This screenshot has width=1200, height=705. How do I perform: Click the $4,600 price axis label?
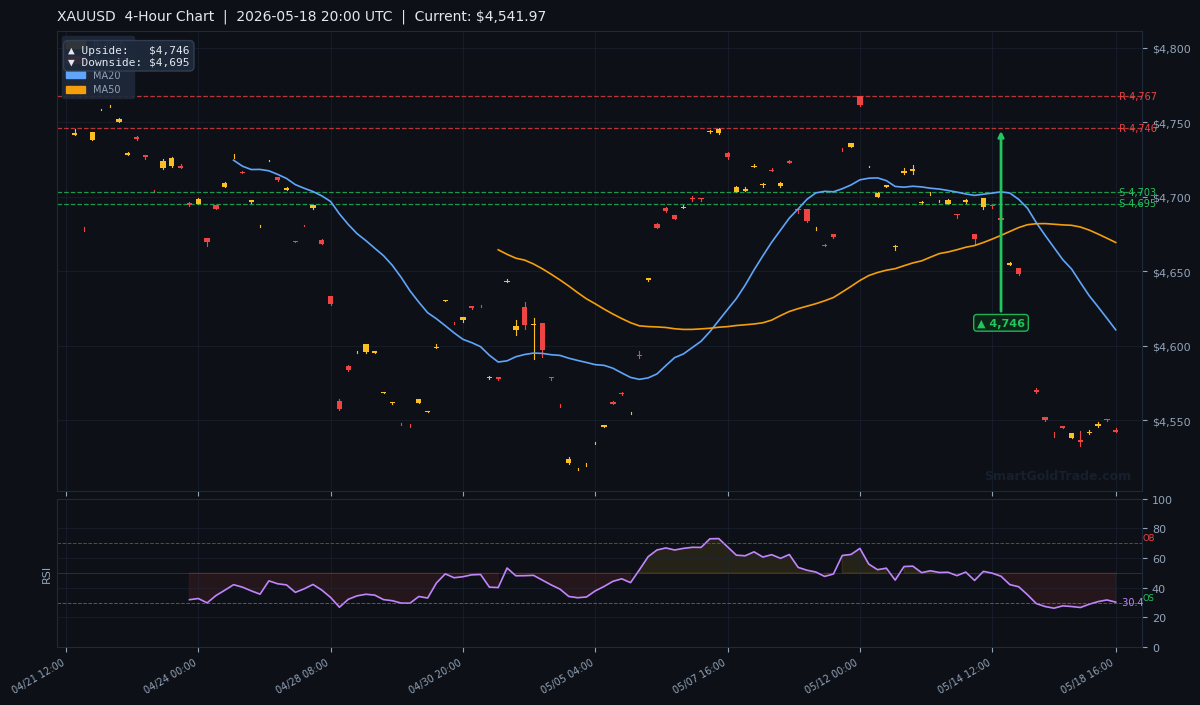click(1171, 347)
